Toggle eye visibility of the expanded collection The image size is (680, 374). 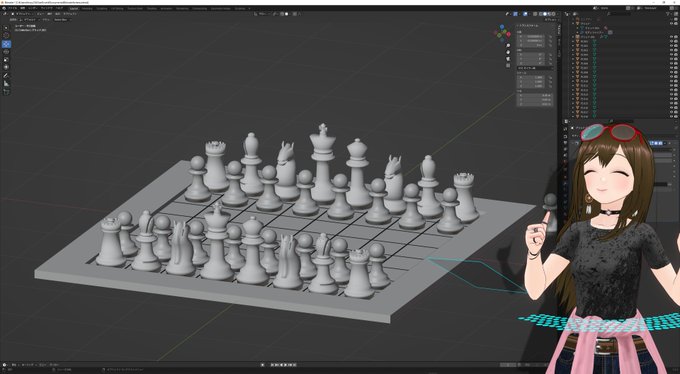[671, 23]
